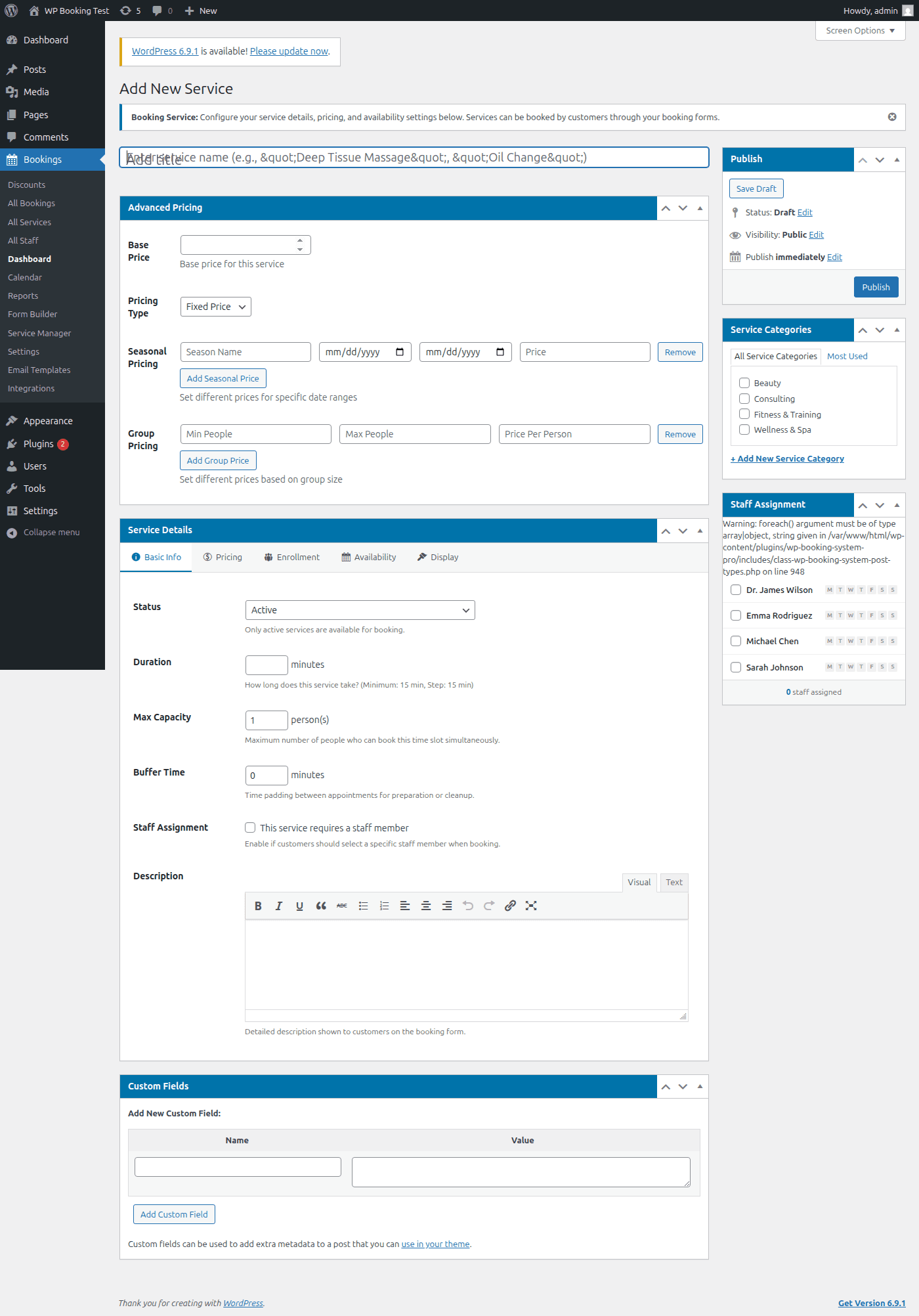Assign Sarah Johnson as staff

(736, 667)
